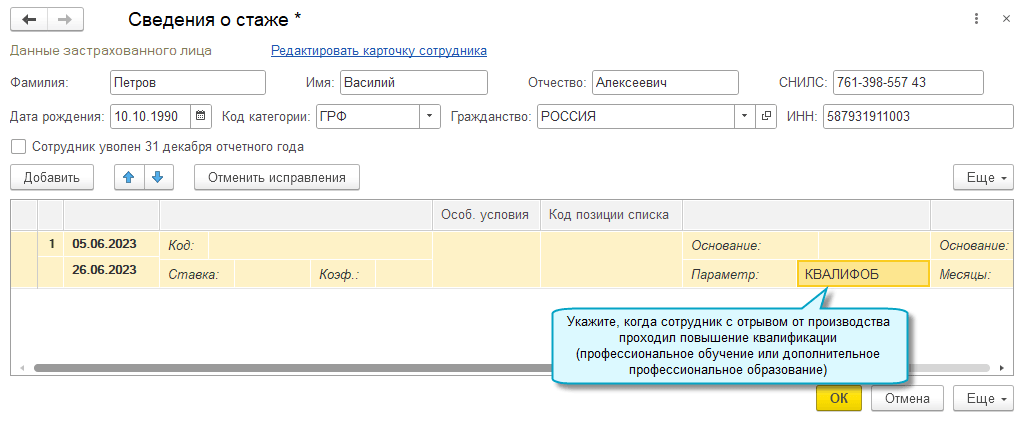The image size is (1021, 421).
Task: Toggle Сотрудник уволен 31 декабря checkbox
Action: click(18, 147)
